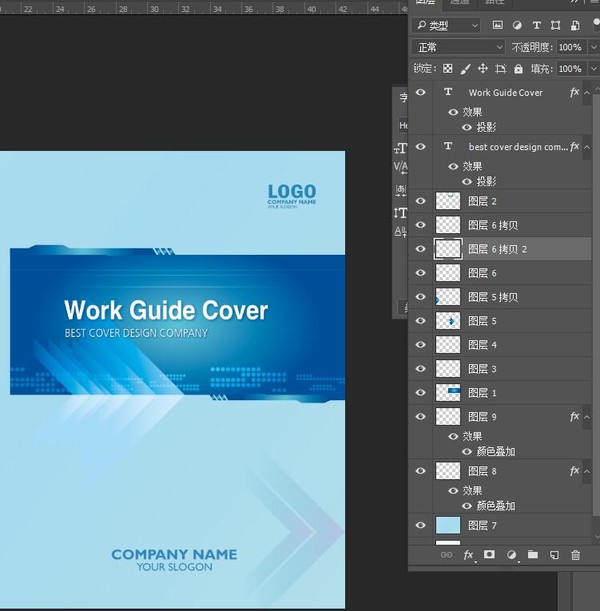This screenshot has height=611, width=600.
Task: Toggle the layer filter on/off switch
Action: [x=596, y=24]
